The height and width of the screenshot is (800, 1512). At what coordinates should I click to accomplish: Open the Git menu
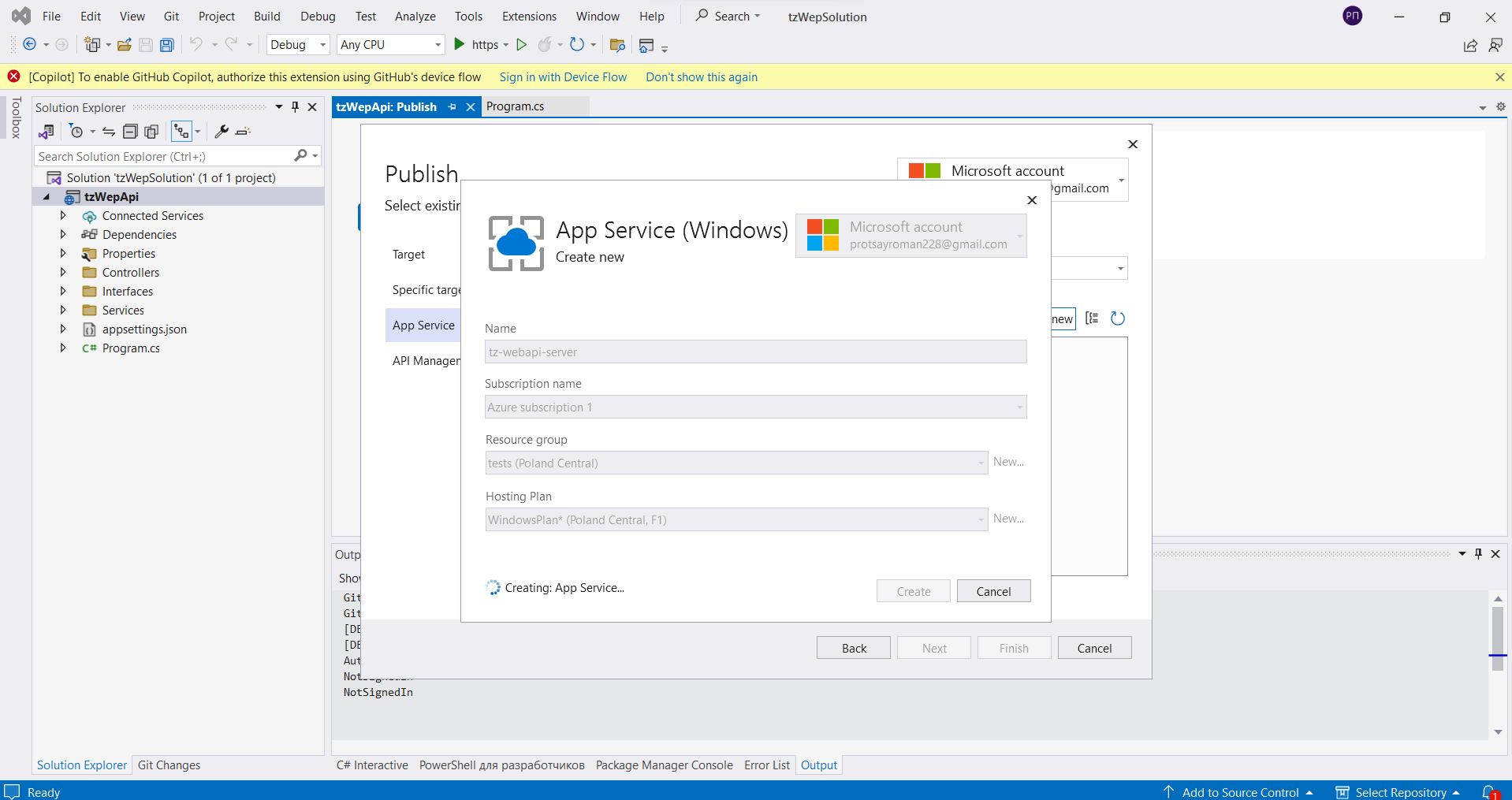[x=171, y=16]
